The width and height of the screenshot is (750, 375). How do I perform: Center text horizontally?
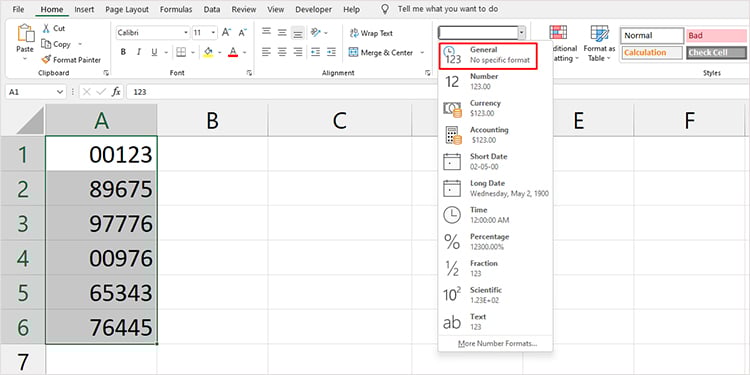point(282,52)
